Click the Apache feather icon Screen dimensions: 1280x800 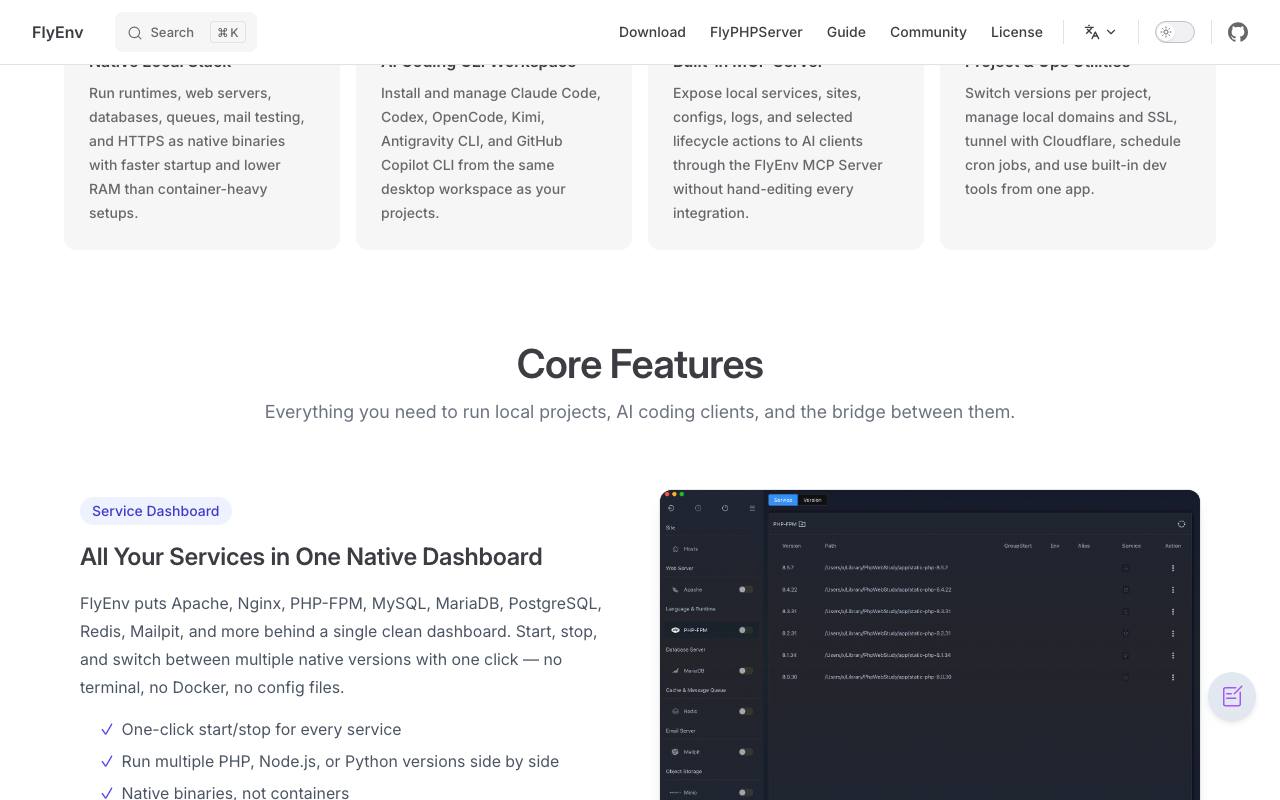pos(676,590)
